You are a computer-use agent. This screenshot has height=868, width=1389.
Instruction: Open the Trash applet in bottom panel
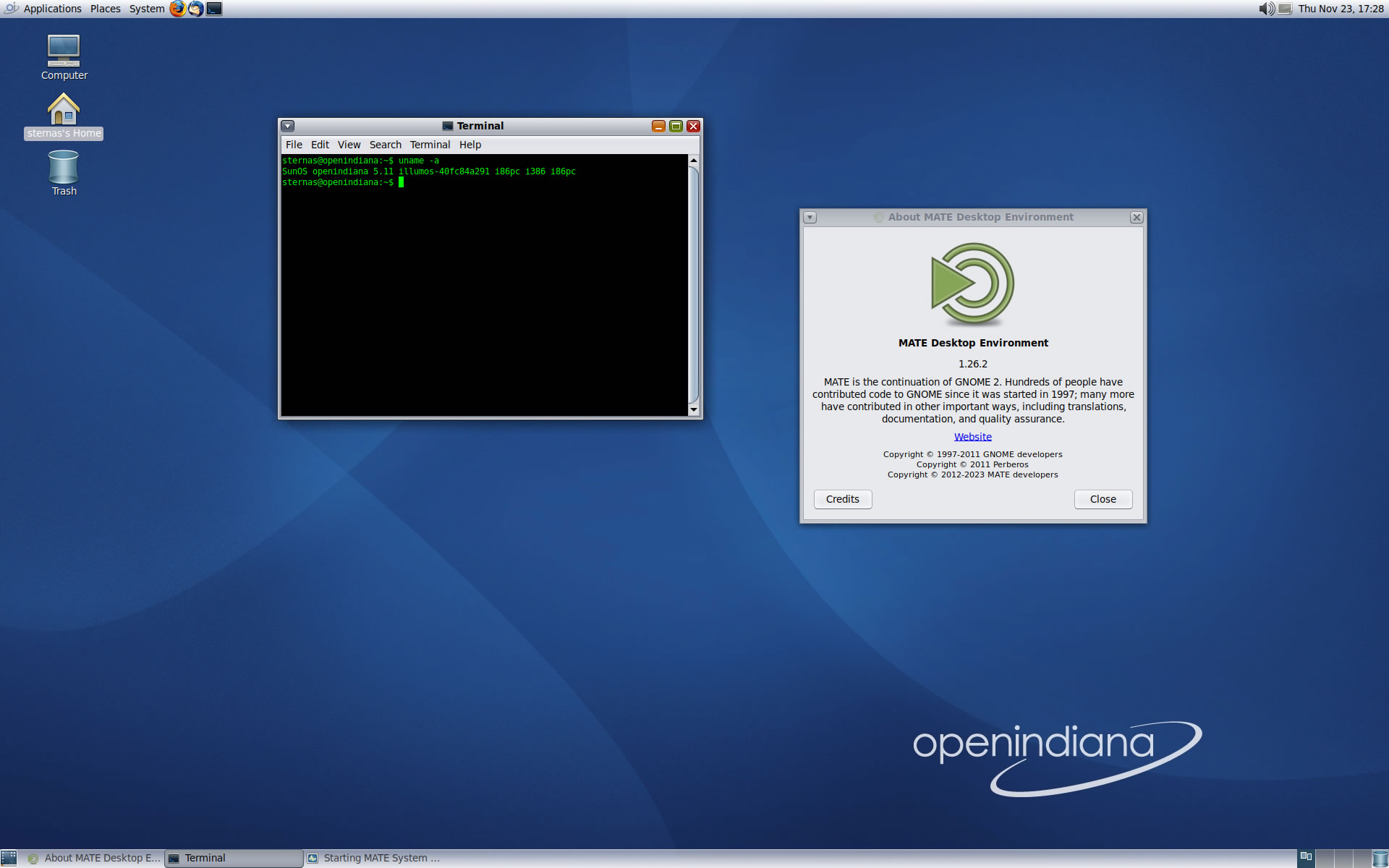(x=1380, y=859)
